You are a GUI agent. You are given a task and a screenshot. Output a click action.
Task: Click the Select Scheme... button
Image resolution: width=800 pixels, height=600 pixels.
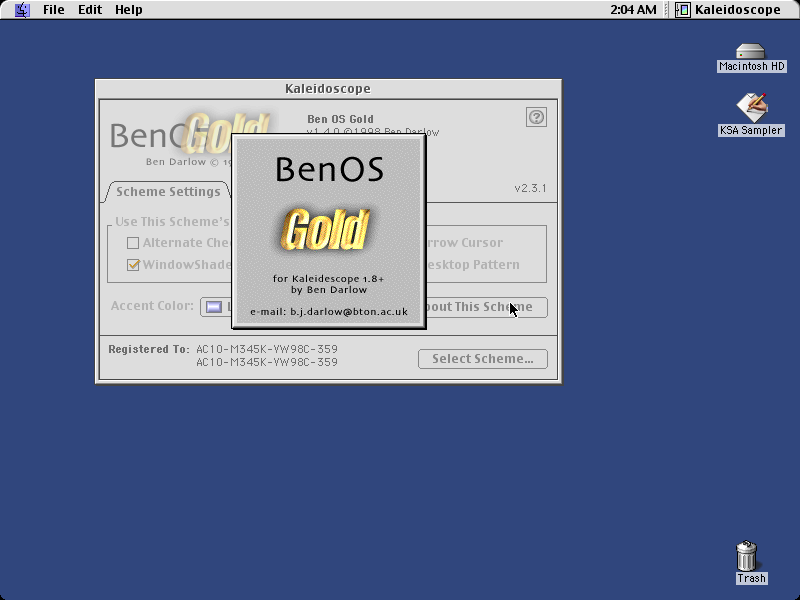(x=483, y=359)
